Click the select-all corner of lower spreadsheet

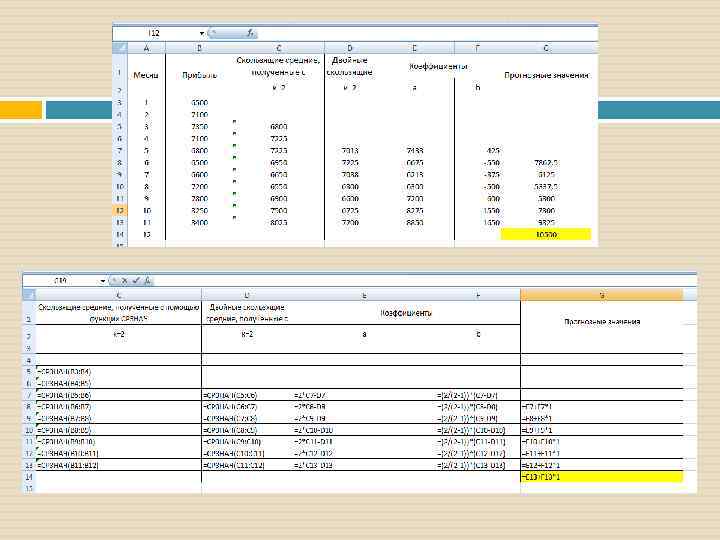coord(29,294)
